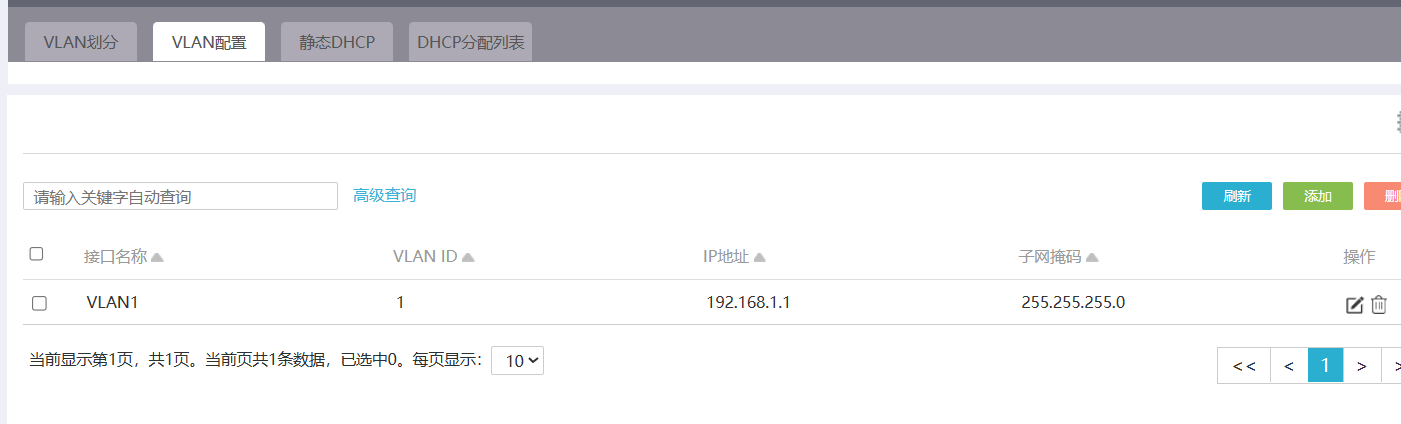This screenshot has width=1401, height=424.
Task: Open 高级查询 advanced search link
Action: (x=384, y=195)
